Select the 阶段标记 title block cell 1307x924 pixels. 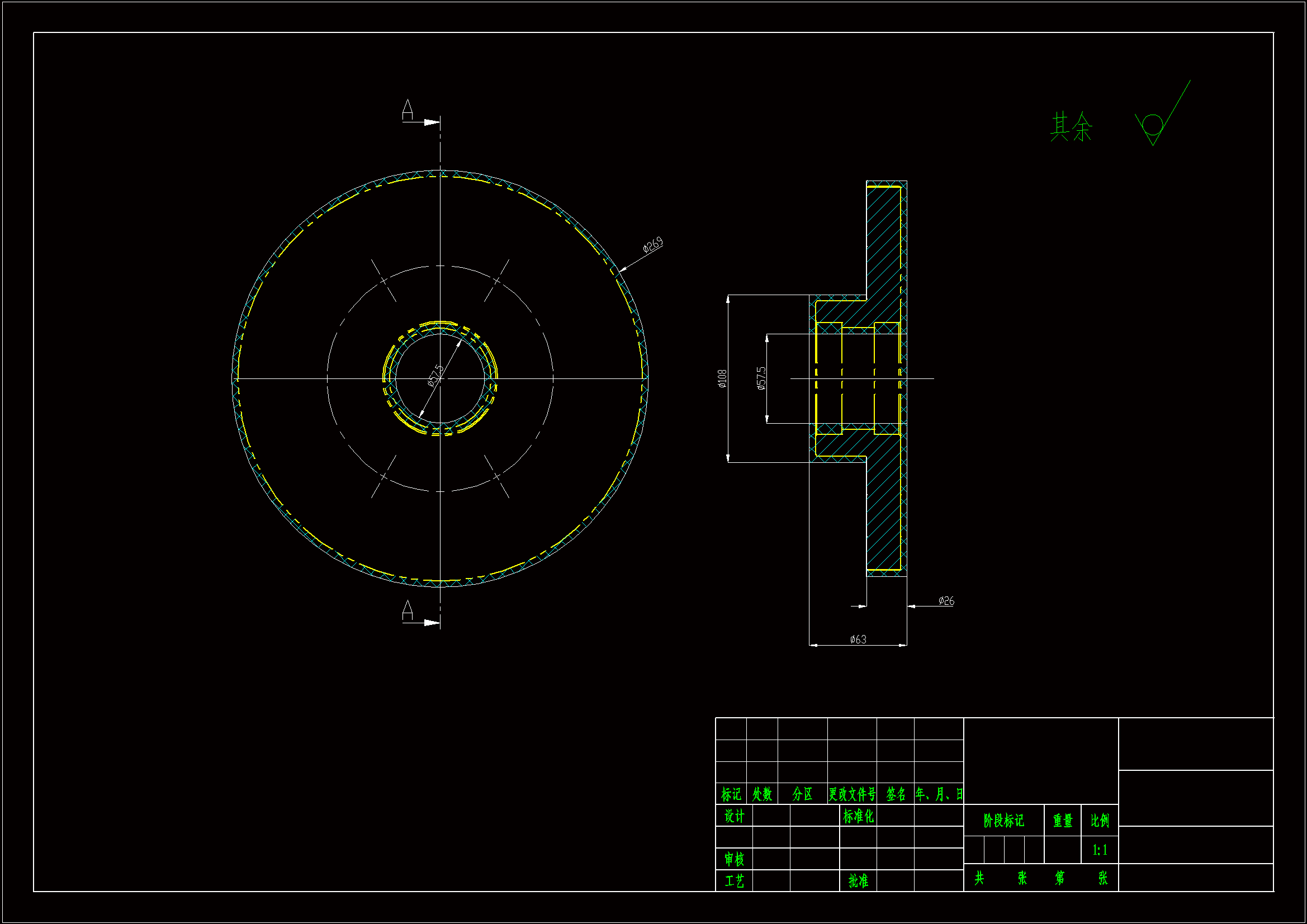point(1003,821)
